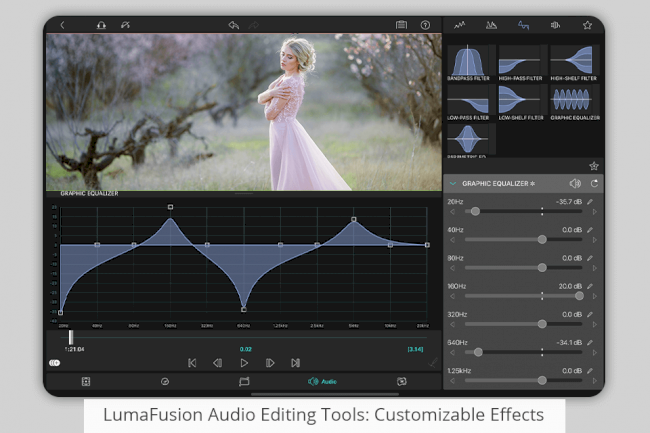The image size is (650, 433).
Task: Tap the ducking curve icon beside headphones
Action: point(125,25)
